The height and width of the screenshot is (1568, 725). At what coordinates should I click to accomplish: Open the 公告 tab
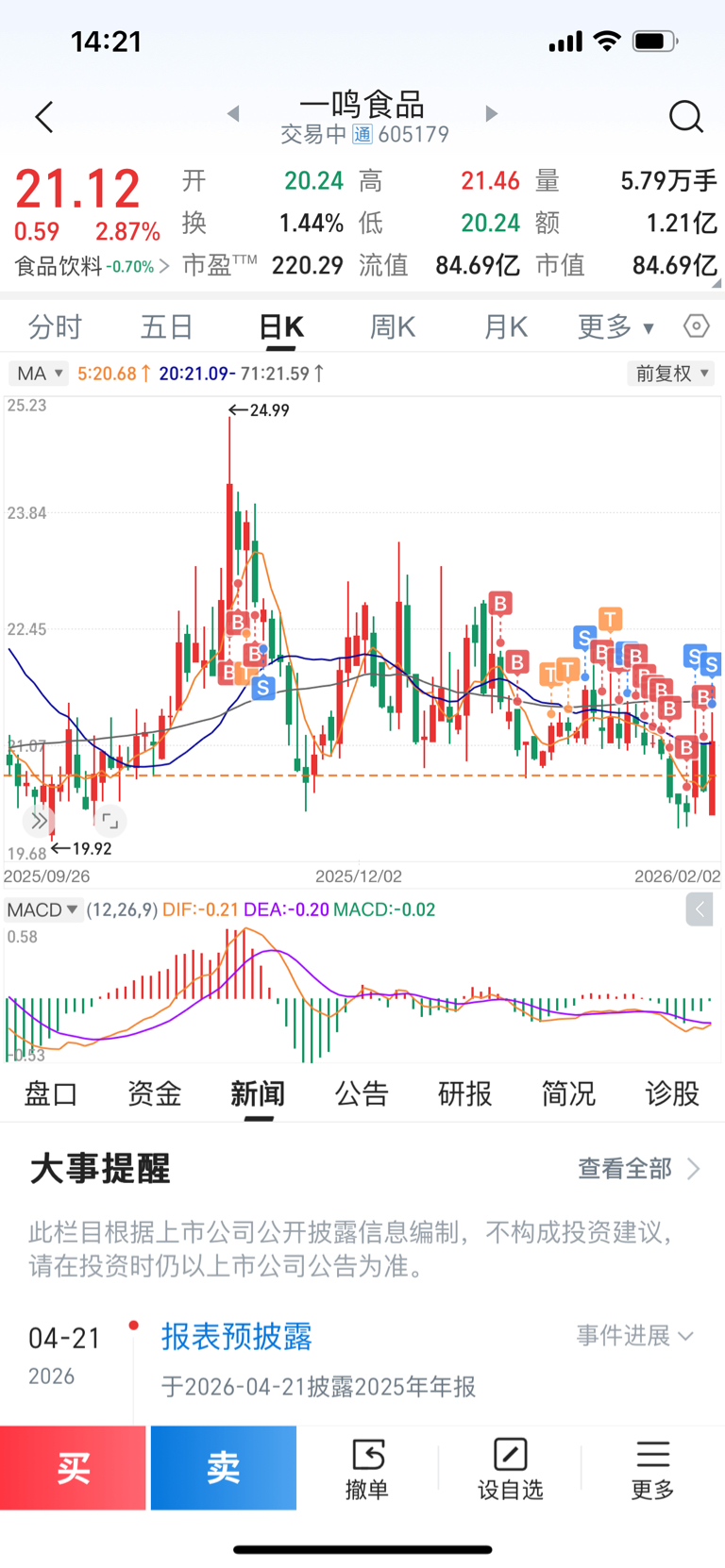362,1093
